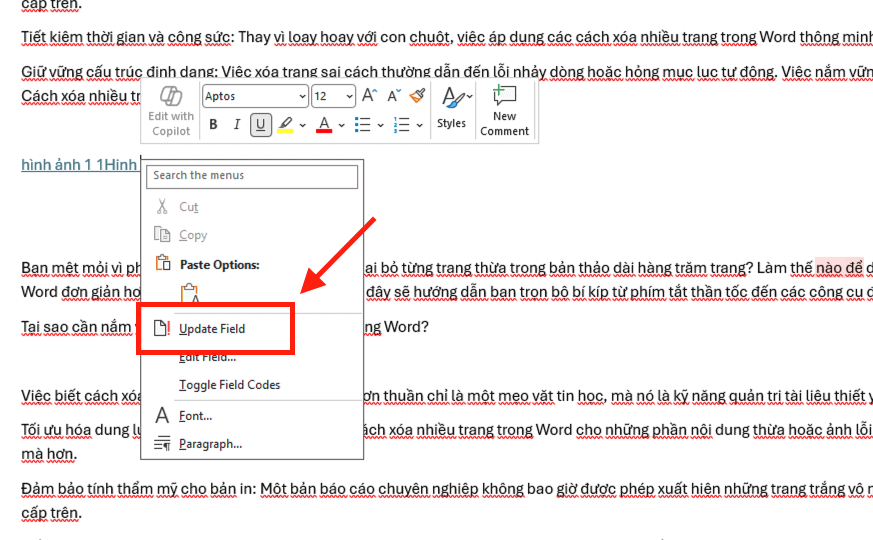The width and height of the screenshot is (873, 540).
Task: Click the Paste Options clipboard icon
Action: point(163,263)
